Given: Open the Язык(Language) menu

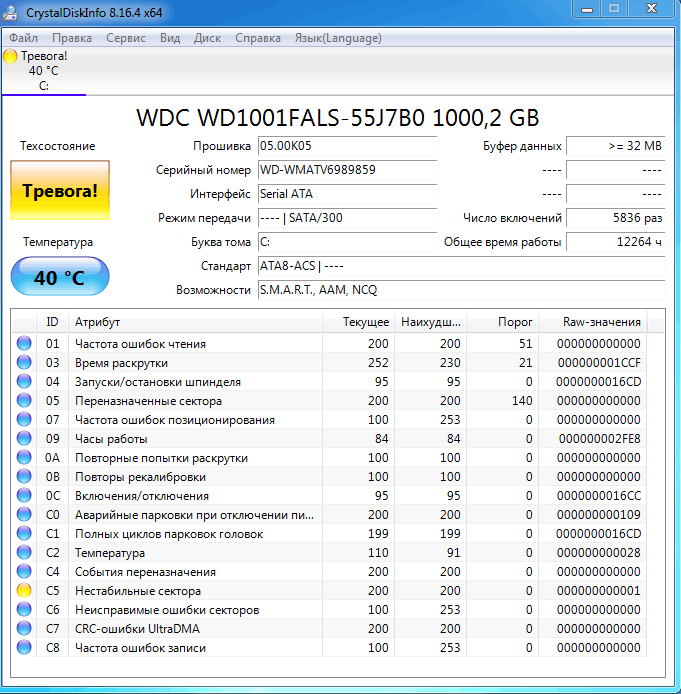Looking at the screenshot, I should click(338, 38).
